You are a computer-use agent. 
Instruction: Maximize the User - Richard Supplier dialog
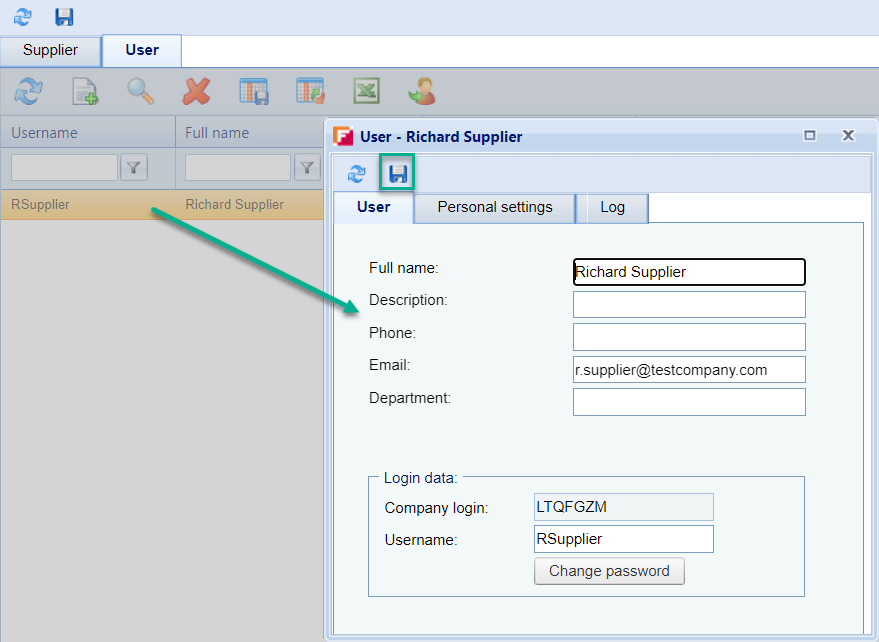tap(810, 136)
